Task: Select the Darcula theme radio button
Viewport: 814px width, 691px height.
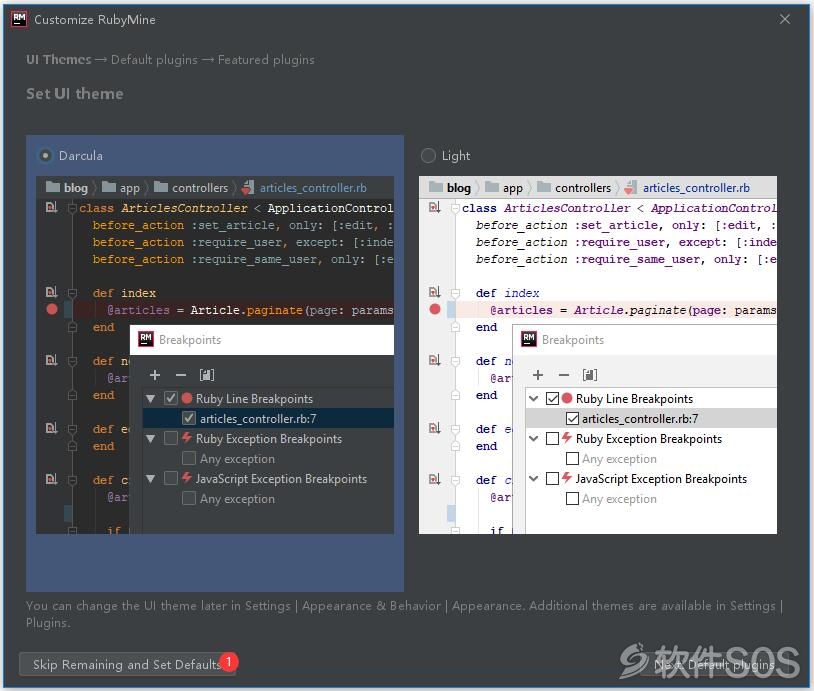Action: tap(45, 155)
